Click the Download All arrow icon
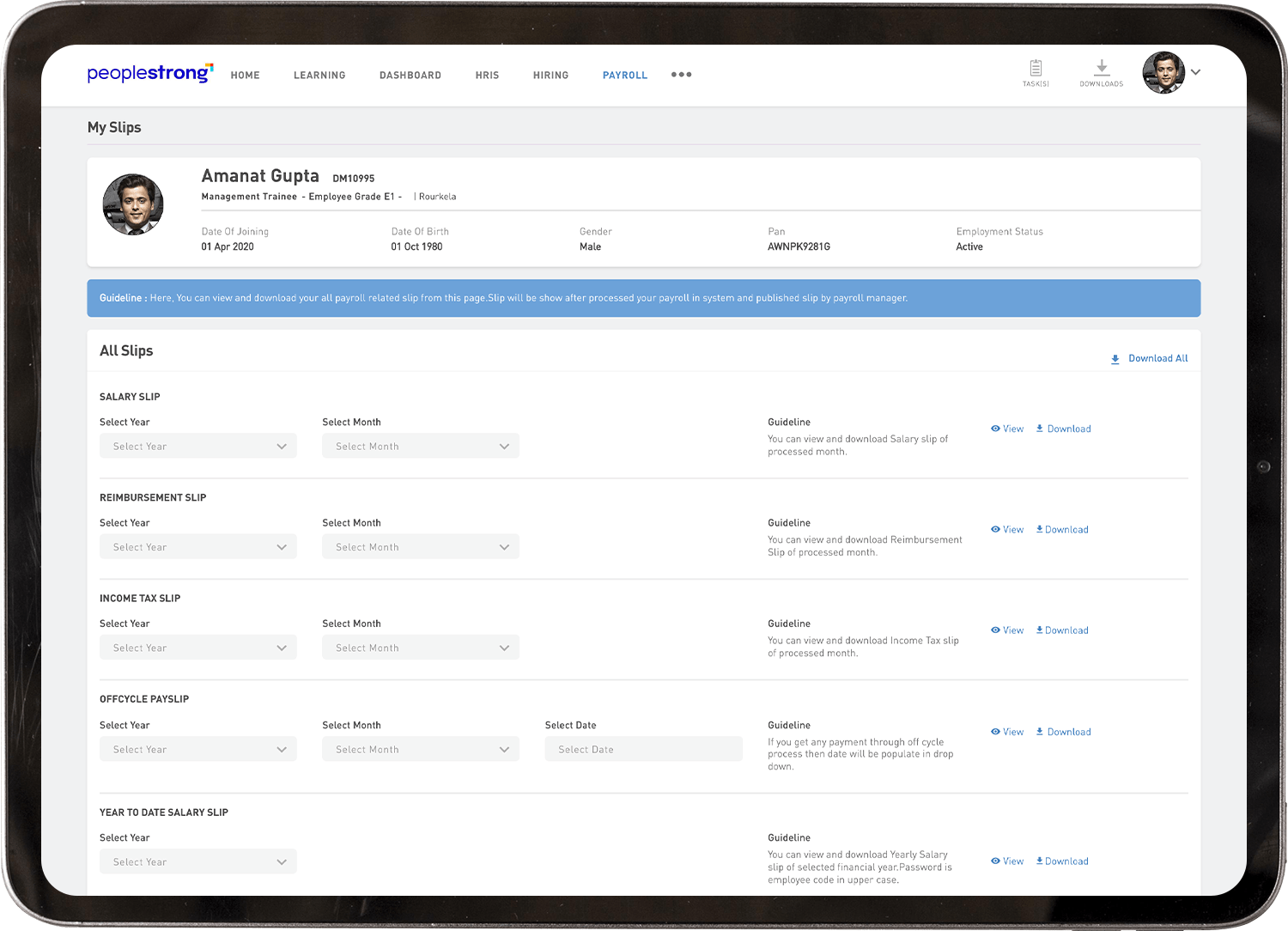1288x931 pixels. tap(1115, 359)
